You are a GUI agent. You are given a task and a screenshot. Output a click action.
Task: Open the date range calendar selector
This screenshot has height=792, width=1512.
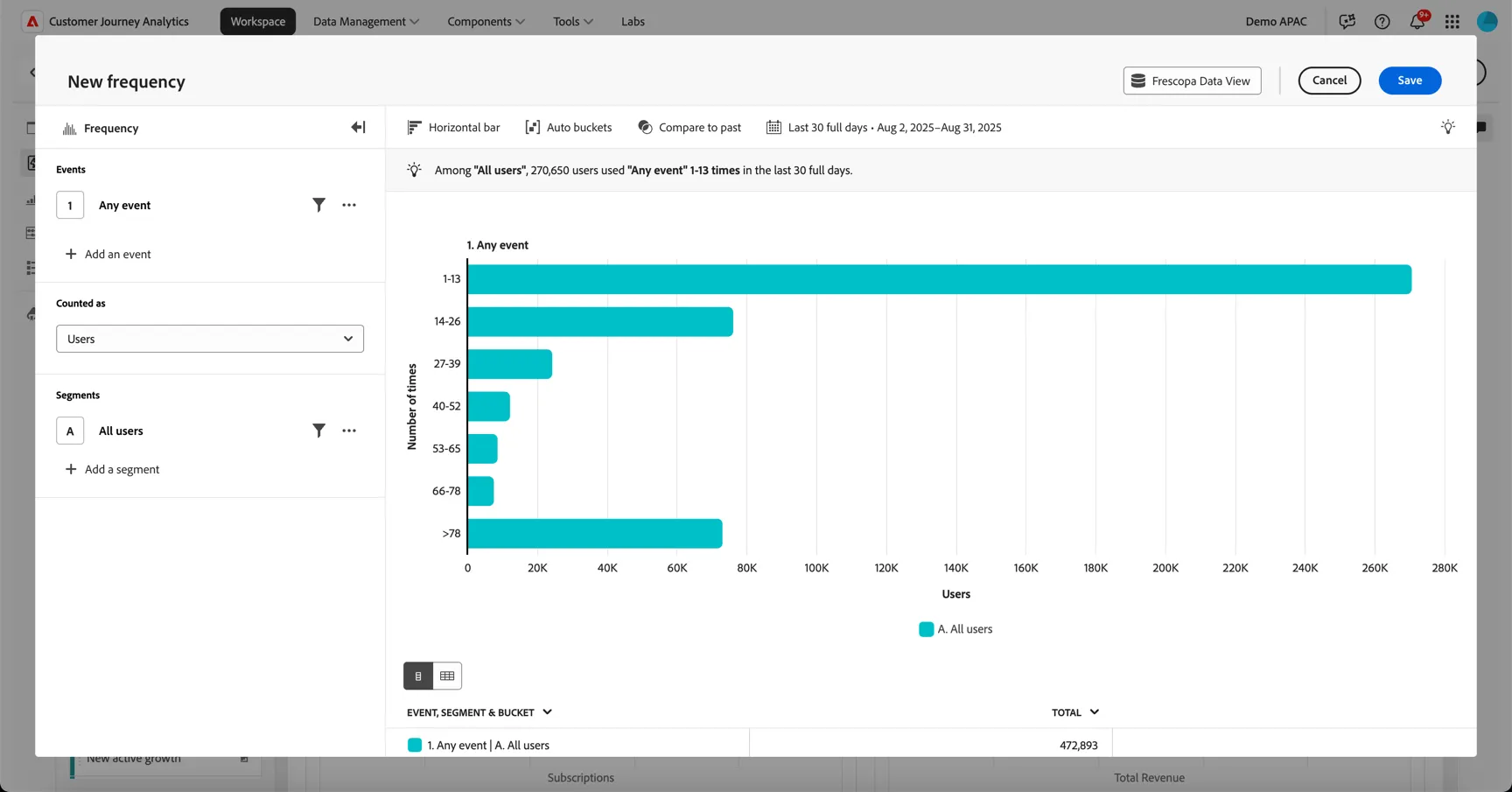(x=884, y=128)
